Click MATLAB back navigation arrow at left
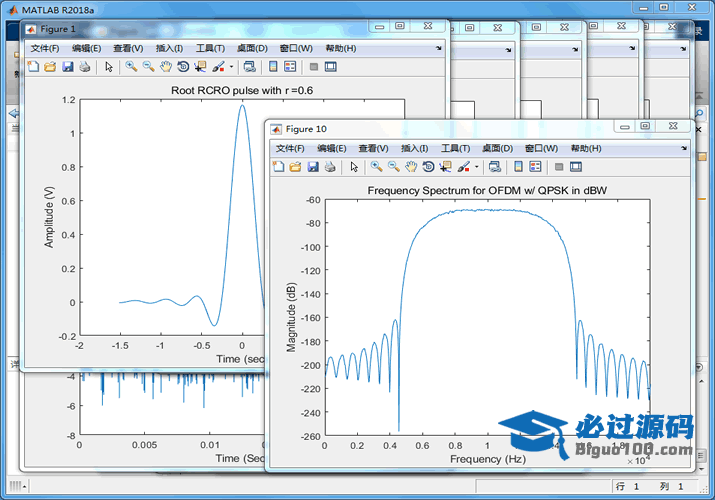 coord(14,113)
